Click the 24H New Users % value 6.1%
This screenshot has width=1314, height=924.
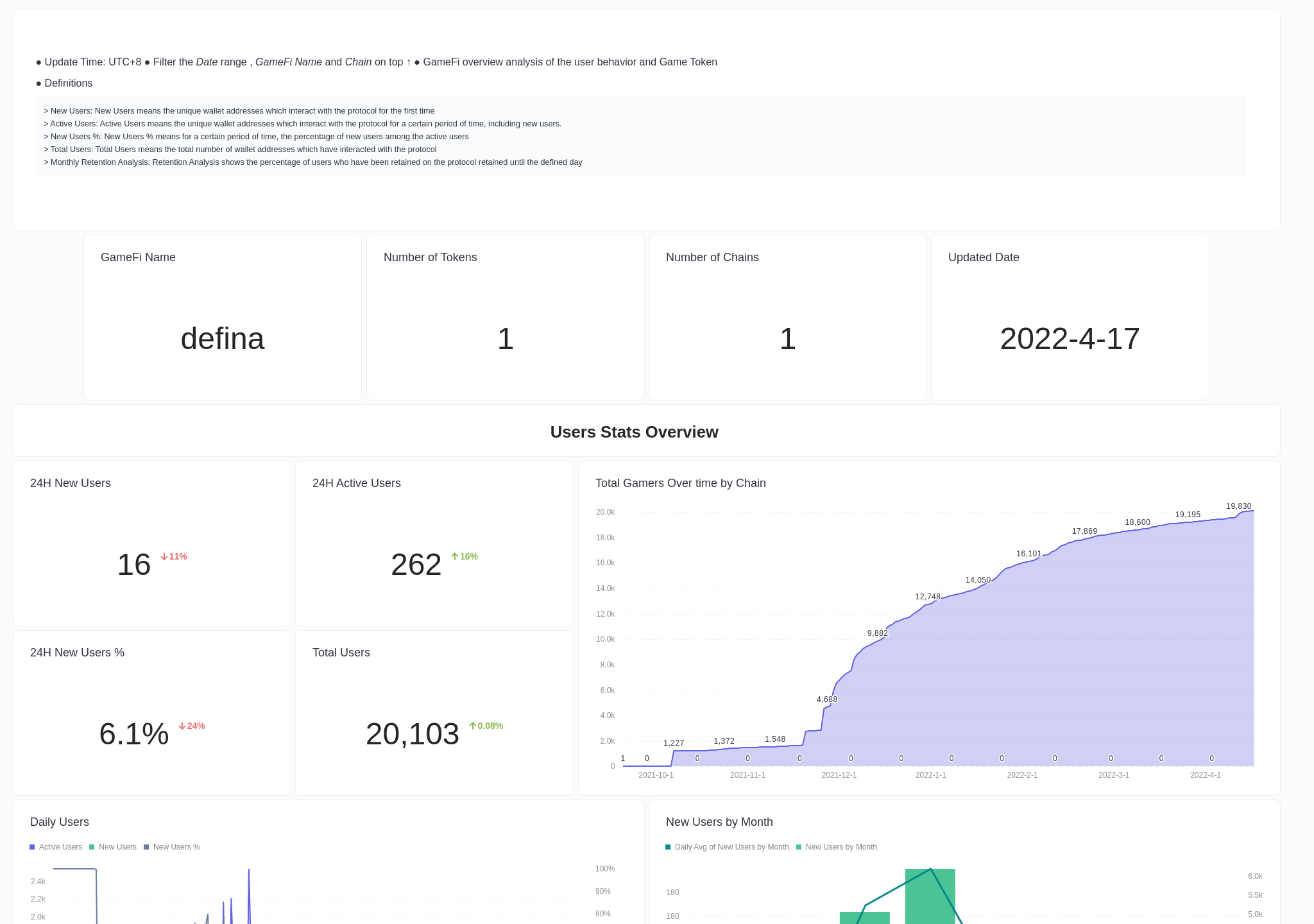point(134,734)
